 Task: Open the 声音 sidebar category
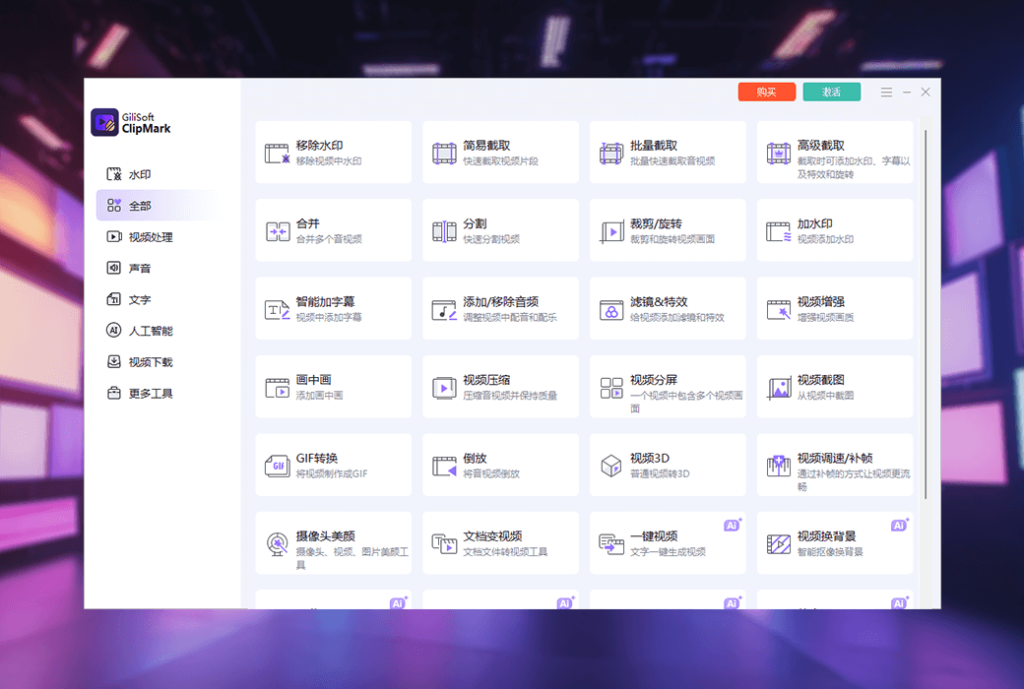tap(160, 268)
